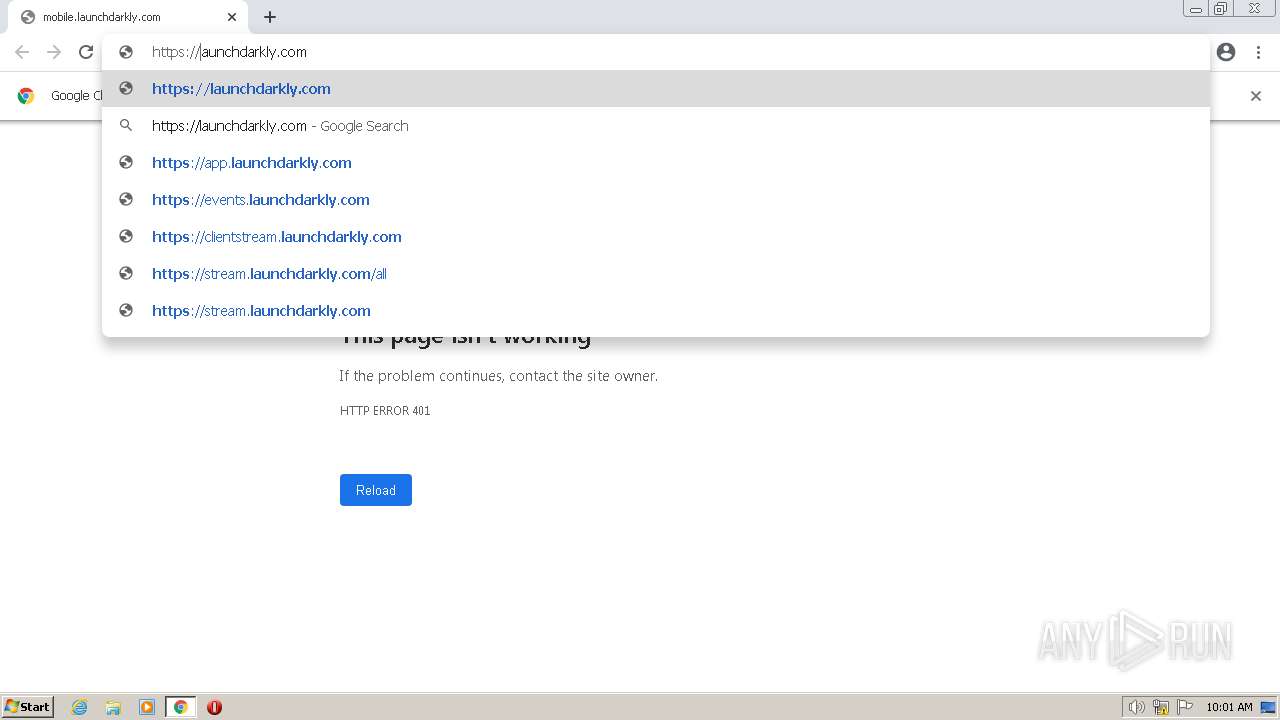Click the Chrome taskbar button
The image size is (1280, 720).
click(181, 707)
